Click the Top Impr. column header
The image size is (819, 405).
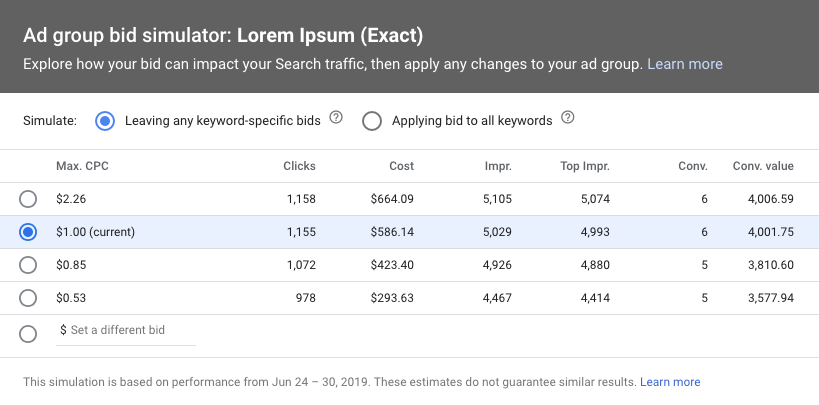tap(585, 166)
